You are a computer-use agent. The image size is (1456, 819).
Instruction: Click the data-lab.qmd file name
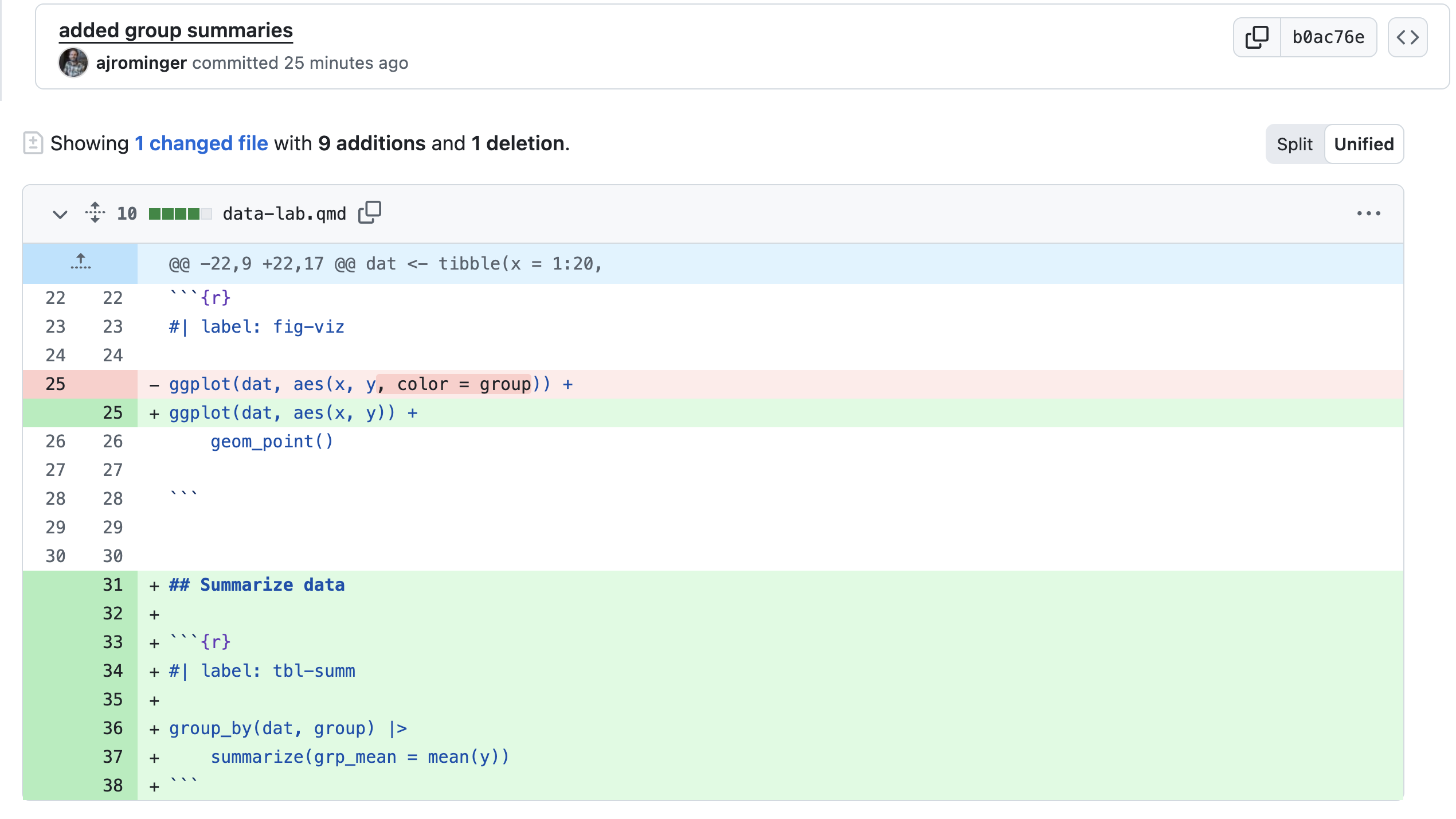pyautogui.click(x=284, y=213)
